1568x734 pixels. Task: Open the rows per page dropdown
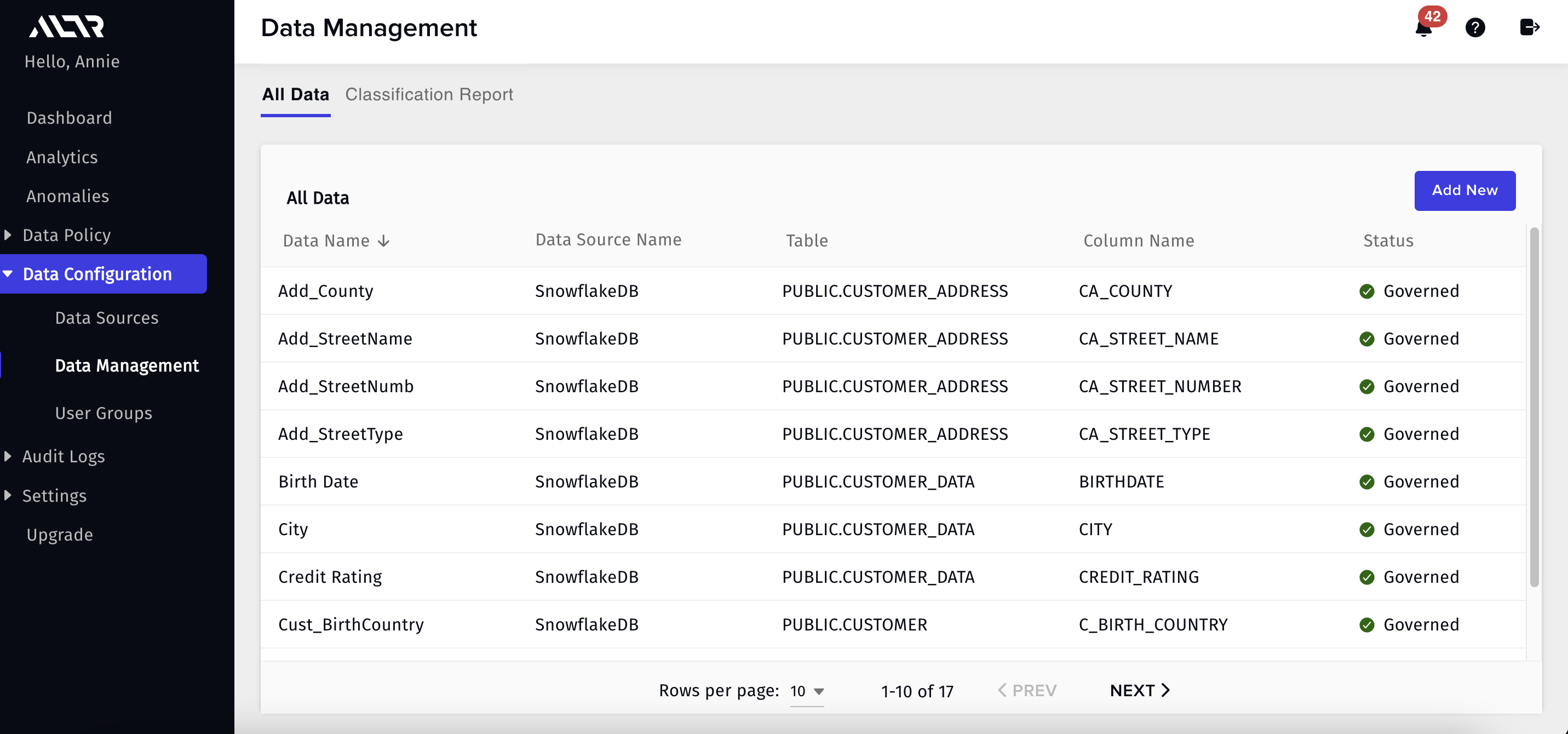(x=807, y=691)
